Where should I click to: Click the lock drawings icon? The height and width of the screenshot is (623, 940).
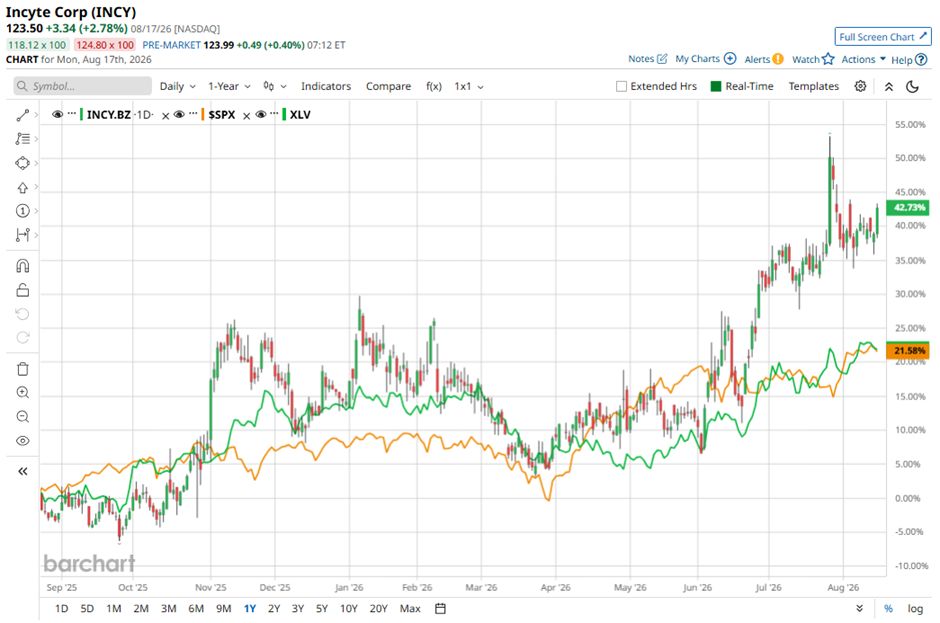tap(23, 290)
